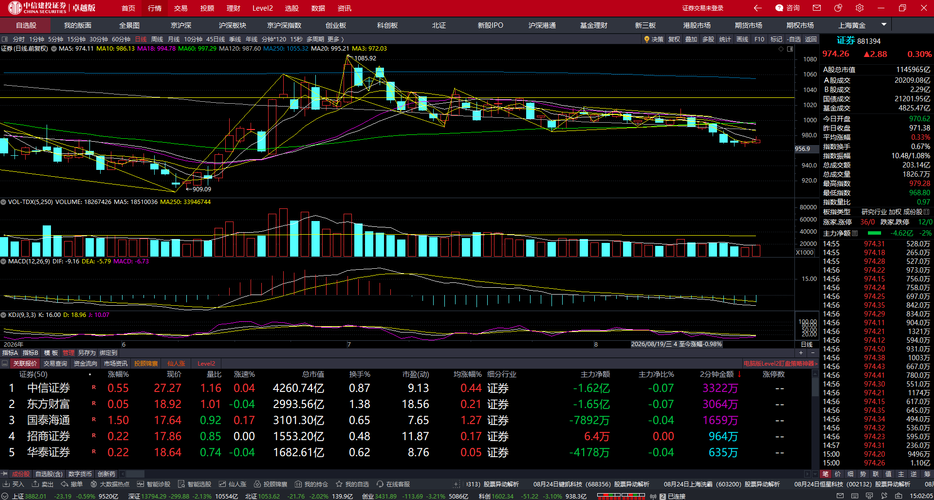The height and width of the screenshot is (500, 934).
Task: Open 在线客服 icon in bottom toolbar
Action: coord(379,485)
